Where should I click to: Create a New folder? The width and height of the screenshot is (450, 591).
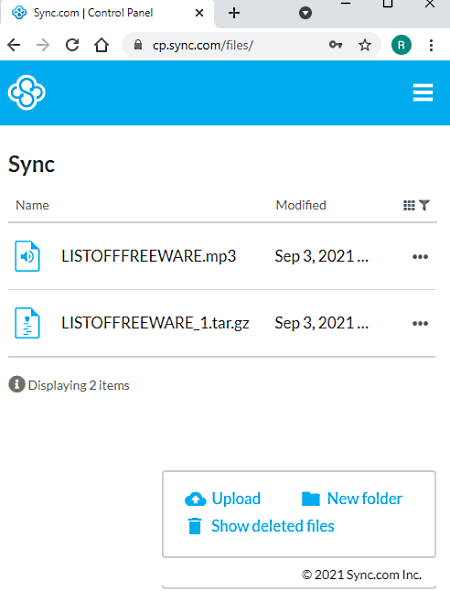(365, 498)
